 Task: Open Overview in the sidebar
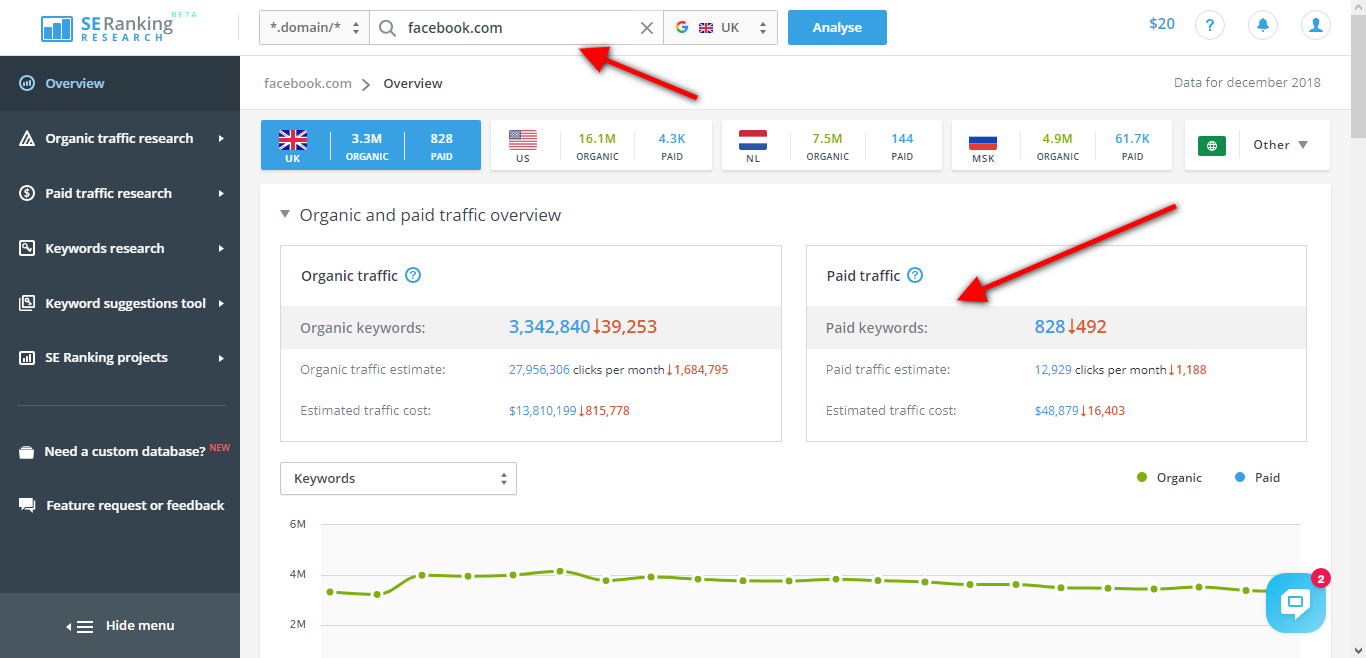120,83
